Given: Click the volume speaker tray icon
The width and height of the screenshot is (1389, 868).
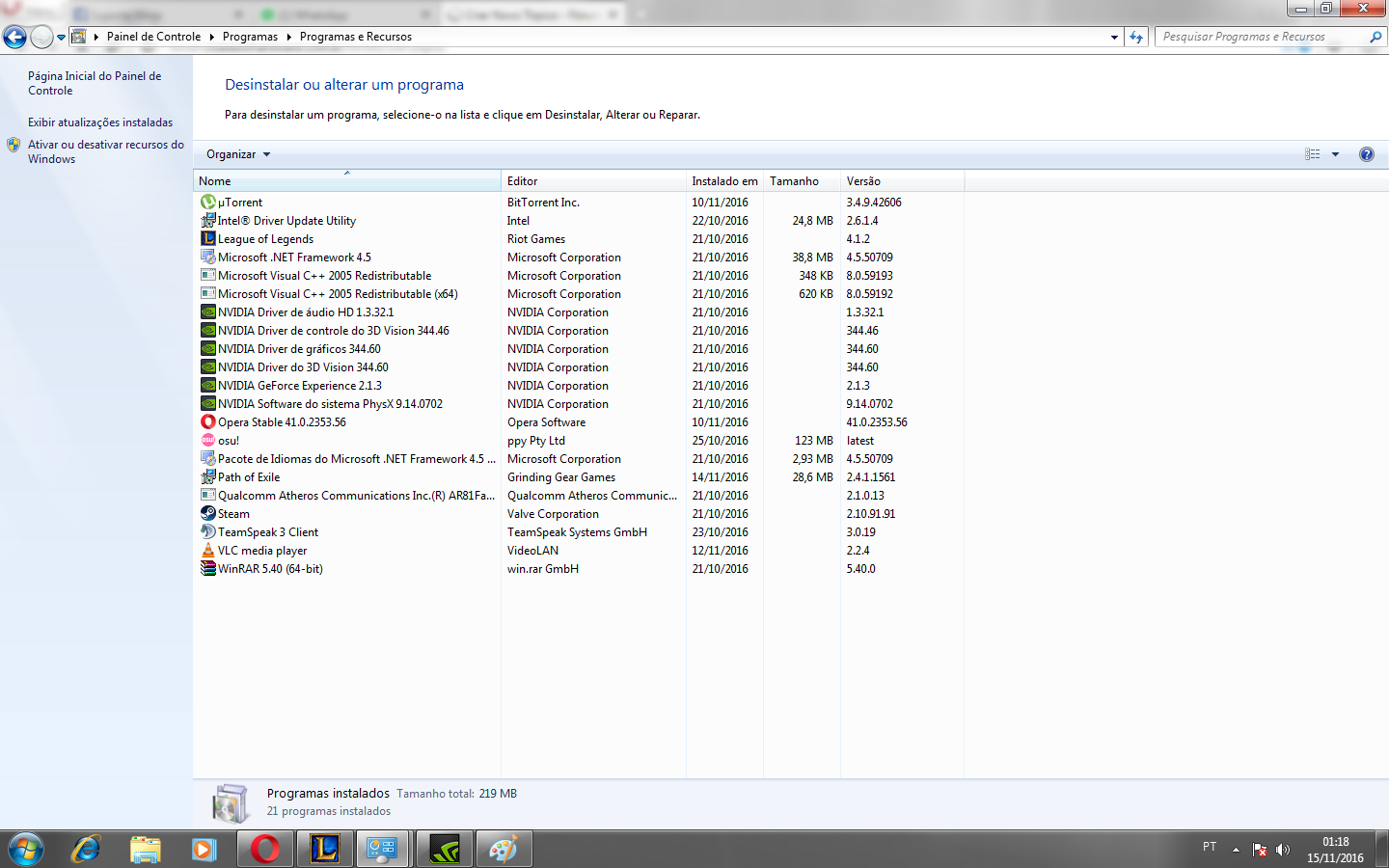Looking at the screenshot, I should [1283, 850].
